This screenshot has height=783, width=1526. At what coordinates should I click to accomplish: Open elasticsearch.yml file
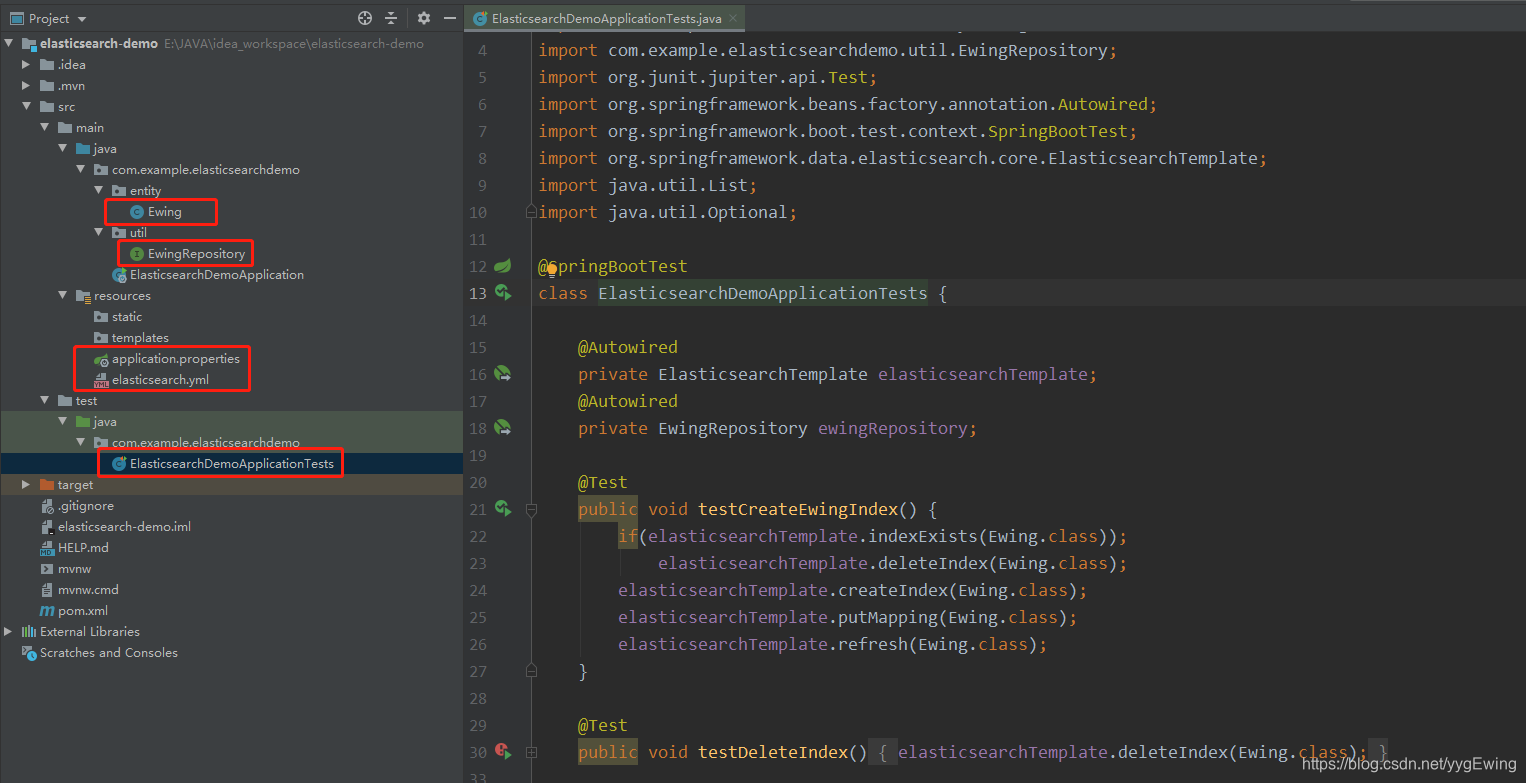[x=160, y=380]
